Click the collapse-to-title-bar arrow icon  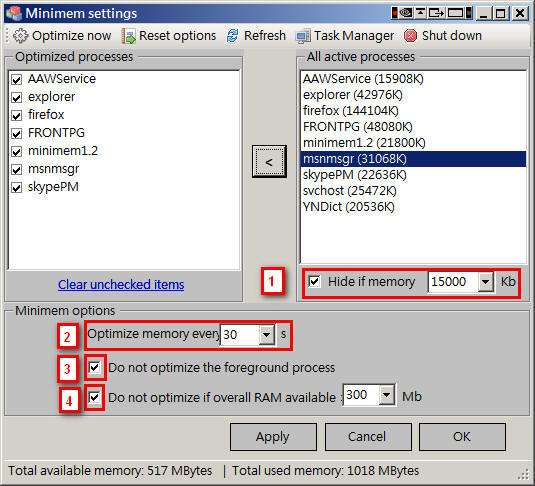point(421,13)
